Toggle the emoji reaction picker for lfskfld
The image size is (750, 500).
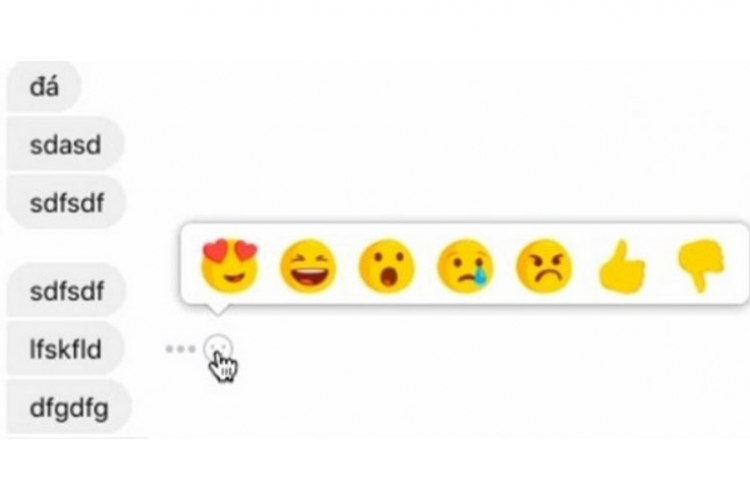pos(218,349)
